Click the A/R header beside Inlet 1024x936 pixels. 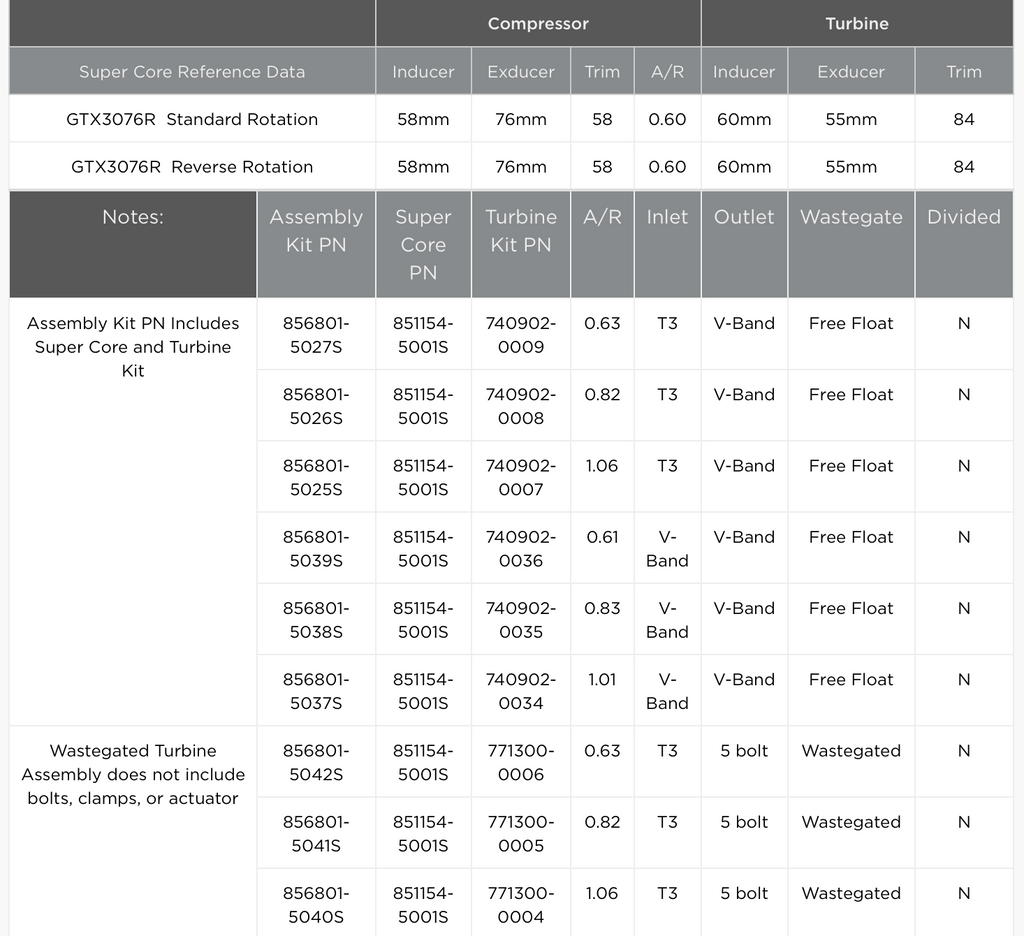click(602, 244)
